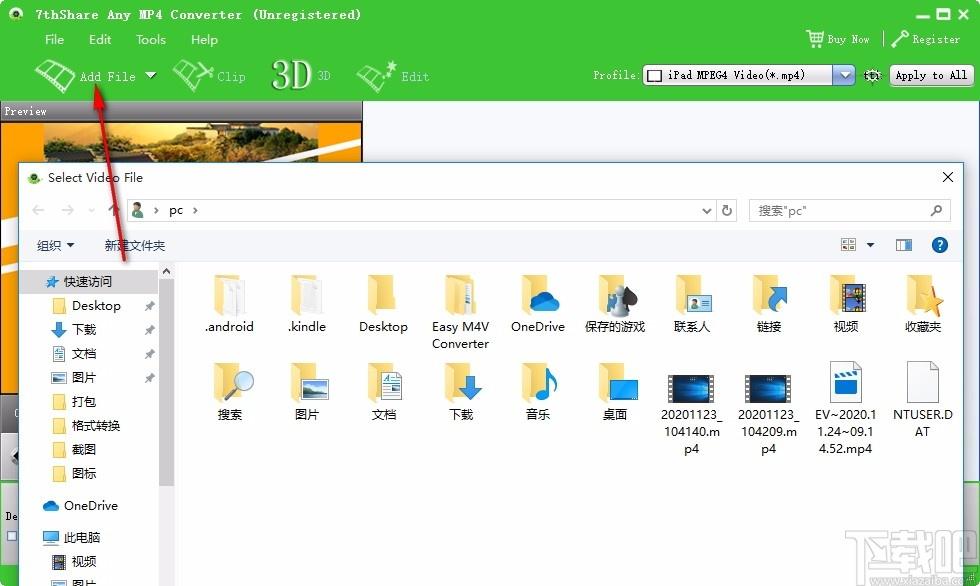This screenshot has height=586, width=980.
Task: Go back in the file dialog
Action: [38, 210]
